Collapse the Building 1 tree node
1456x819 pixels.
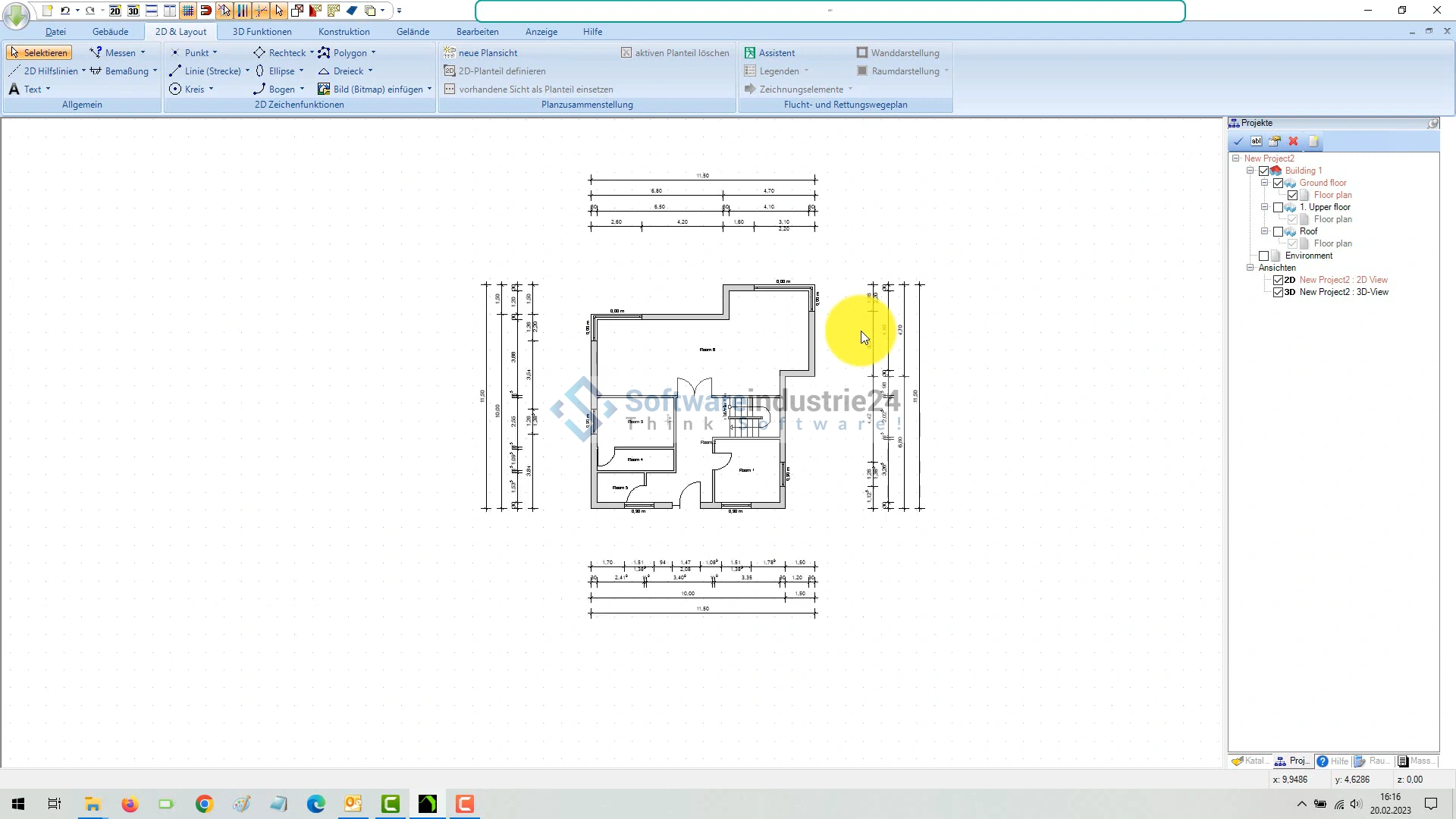[1250, 171]
